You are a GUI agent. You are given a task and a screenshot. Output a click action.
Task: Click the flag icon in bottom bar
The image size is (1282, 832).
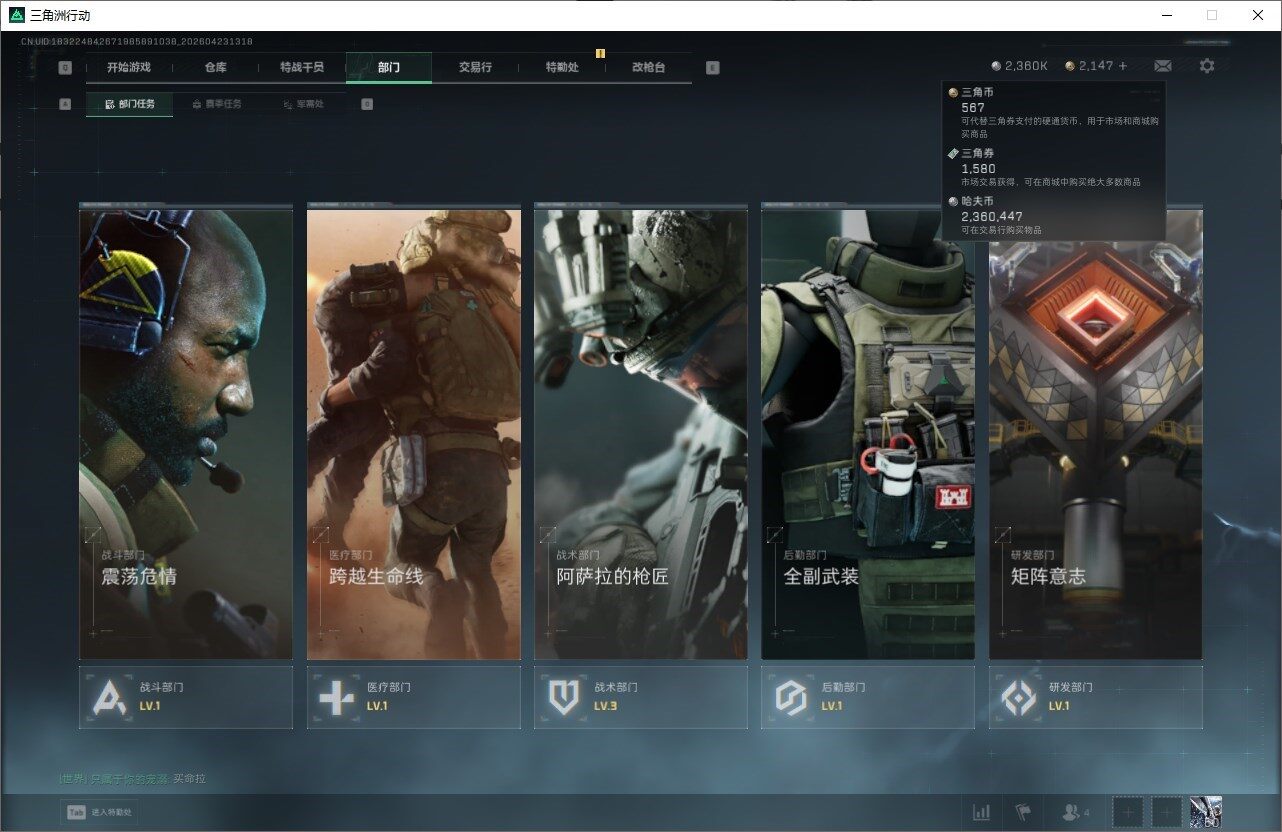pos(1022,812)
